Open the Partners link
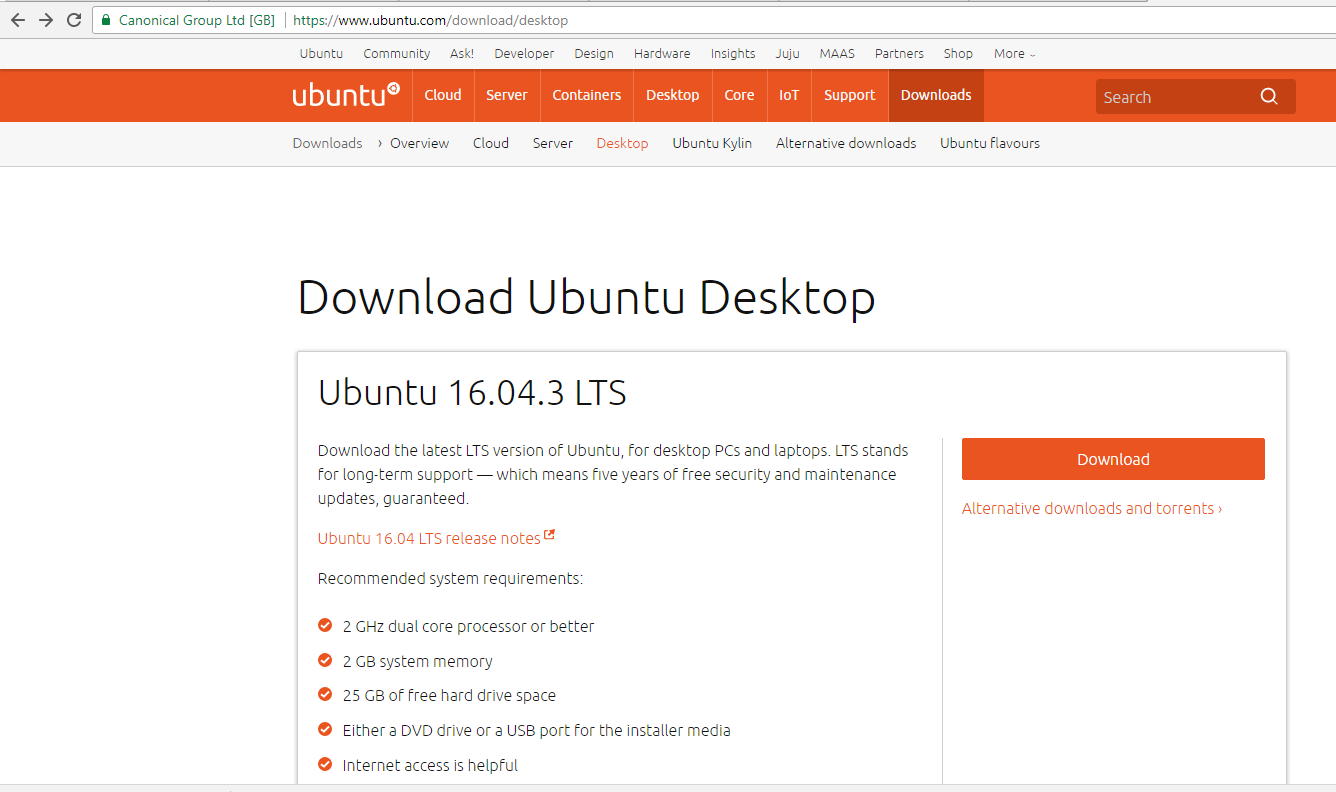 click(x=899, y=54)
